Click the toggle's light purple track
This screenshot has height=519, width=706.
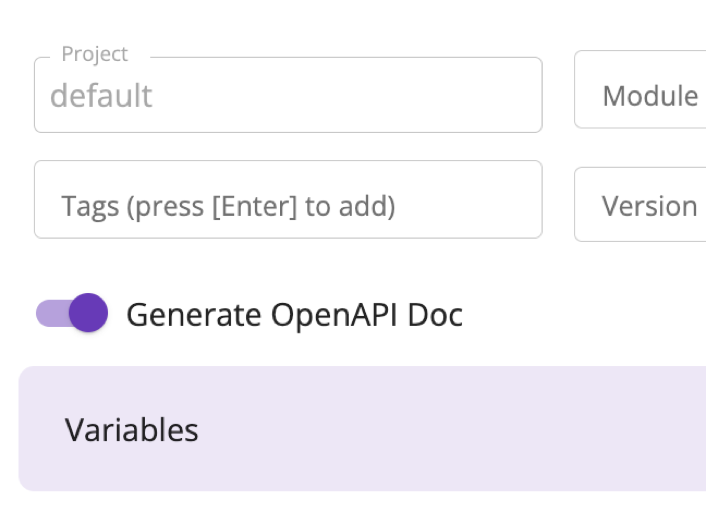(50, 314)
